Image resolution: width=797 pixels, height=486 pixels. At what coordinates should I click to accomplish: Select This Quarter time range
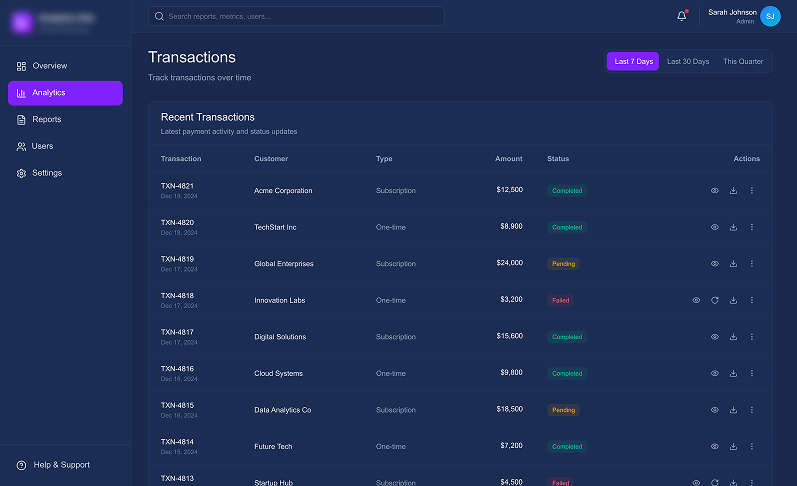pyautogui.click(x=743, y=62)
